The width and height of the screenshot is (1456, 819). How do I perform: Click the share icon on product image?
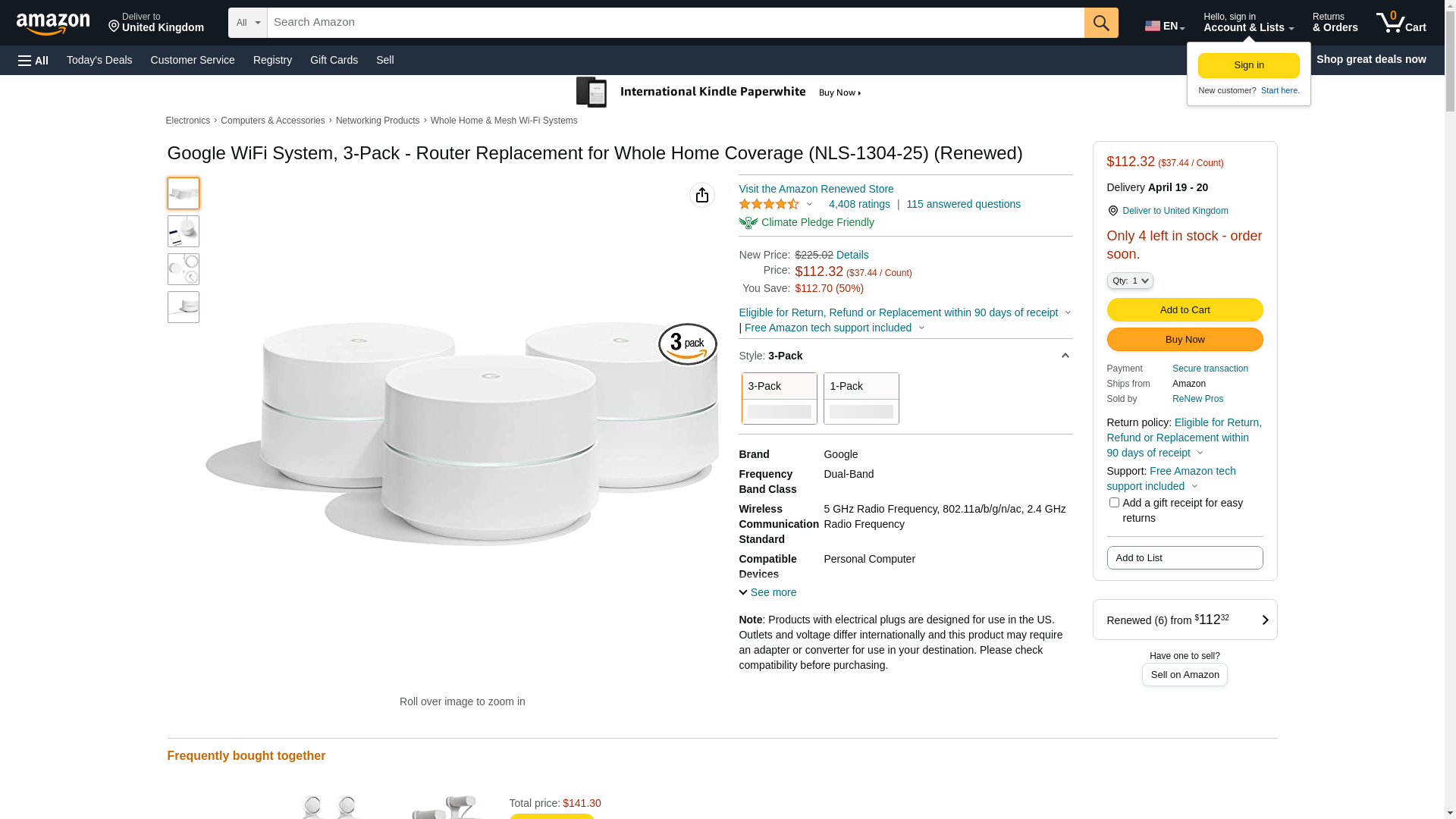tap(702, 195)
